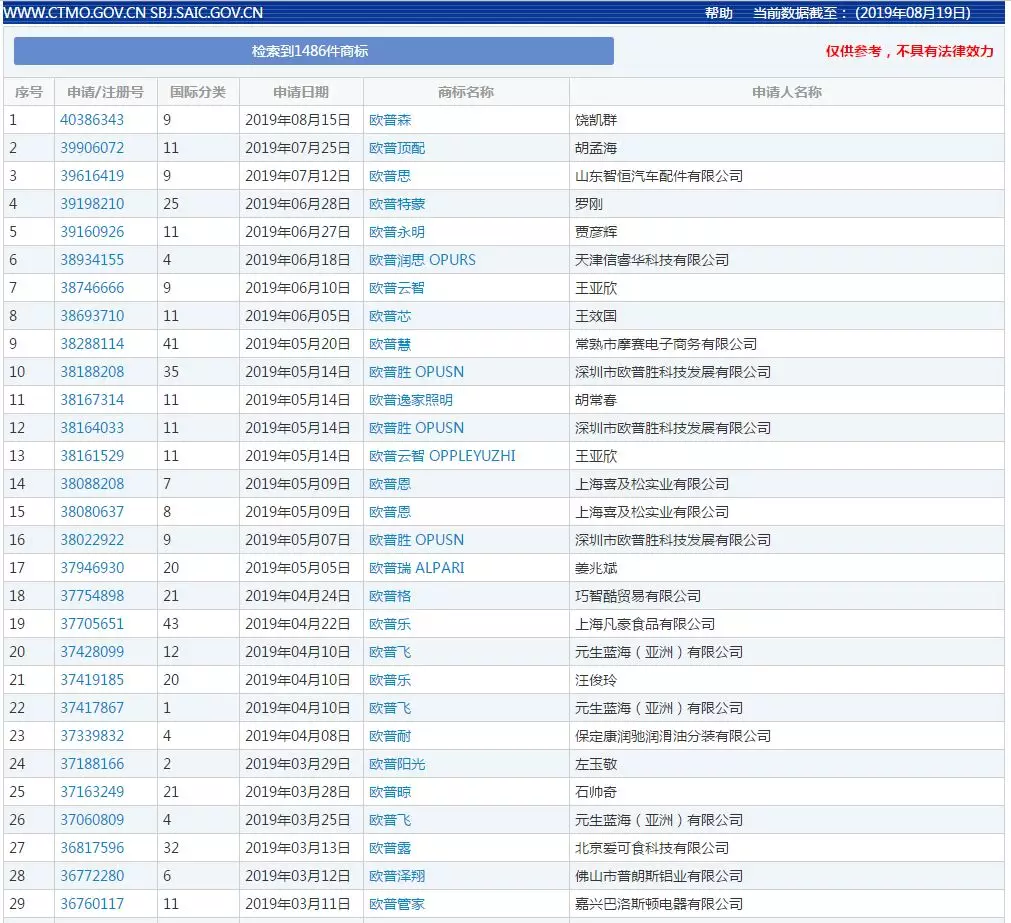This screenshot has height=923, width=1011.
Task: Open registration number 38088208
Action: coord(92,484)
